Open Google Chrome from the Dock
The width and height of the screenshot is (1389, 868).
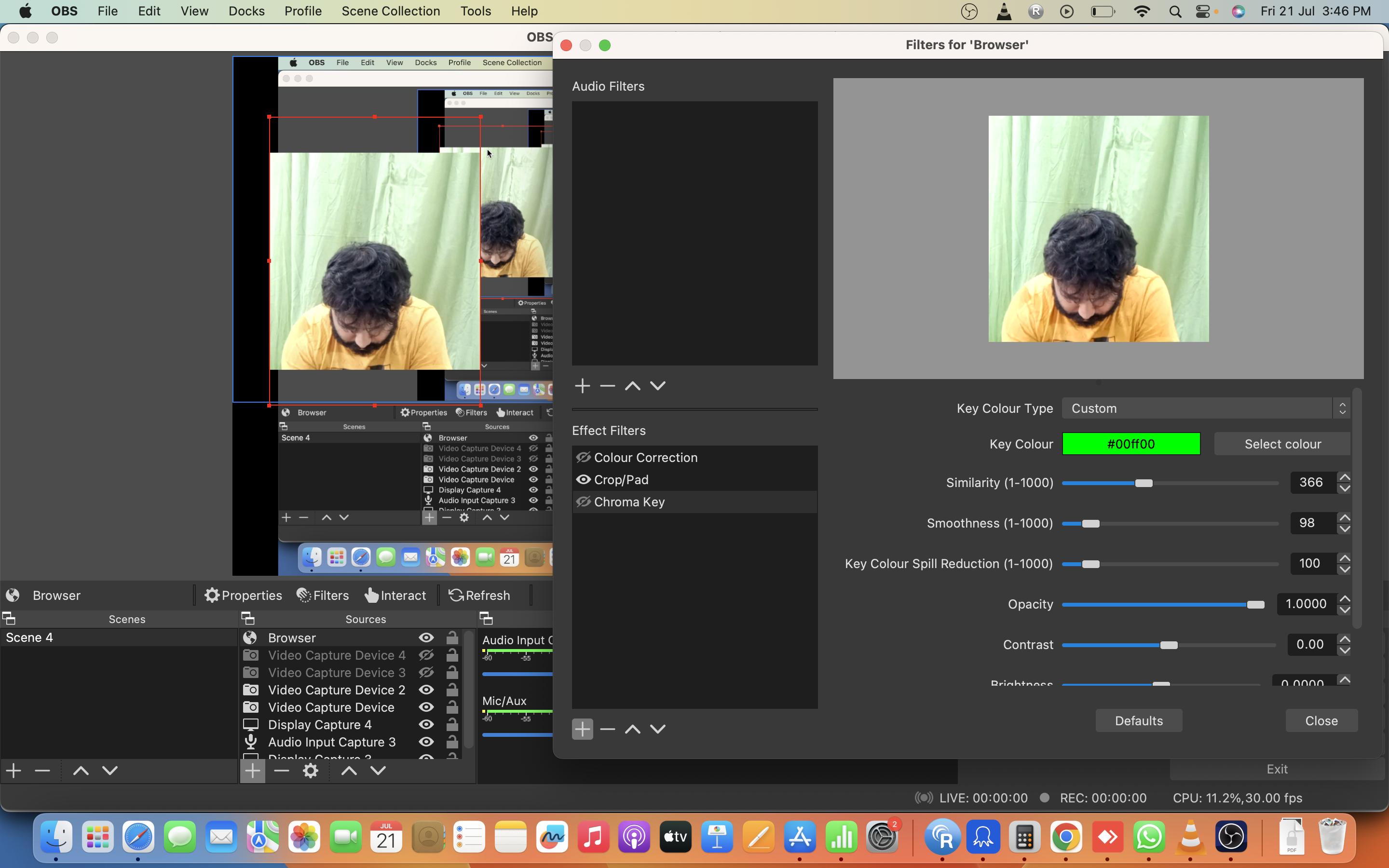1066,838
